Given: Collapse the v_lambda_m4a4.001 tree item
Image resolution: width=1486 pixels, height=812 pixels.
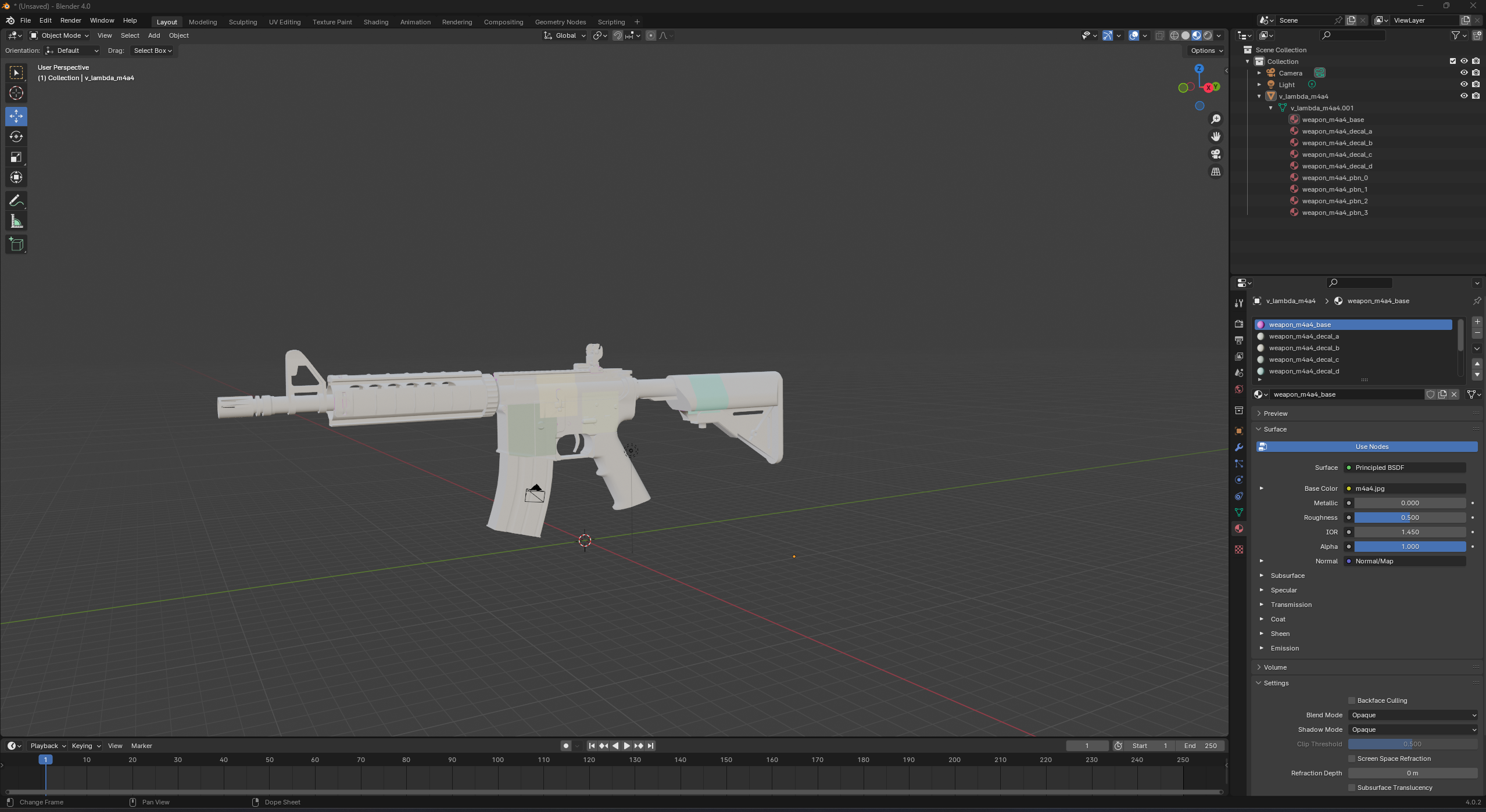Looking at the screenshot, I should point(1270,108).
